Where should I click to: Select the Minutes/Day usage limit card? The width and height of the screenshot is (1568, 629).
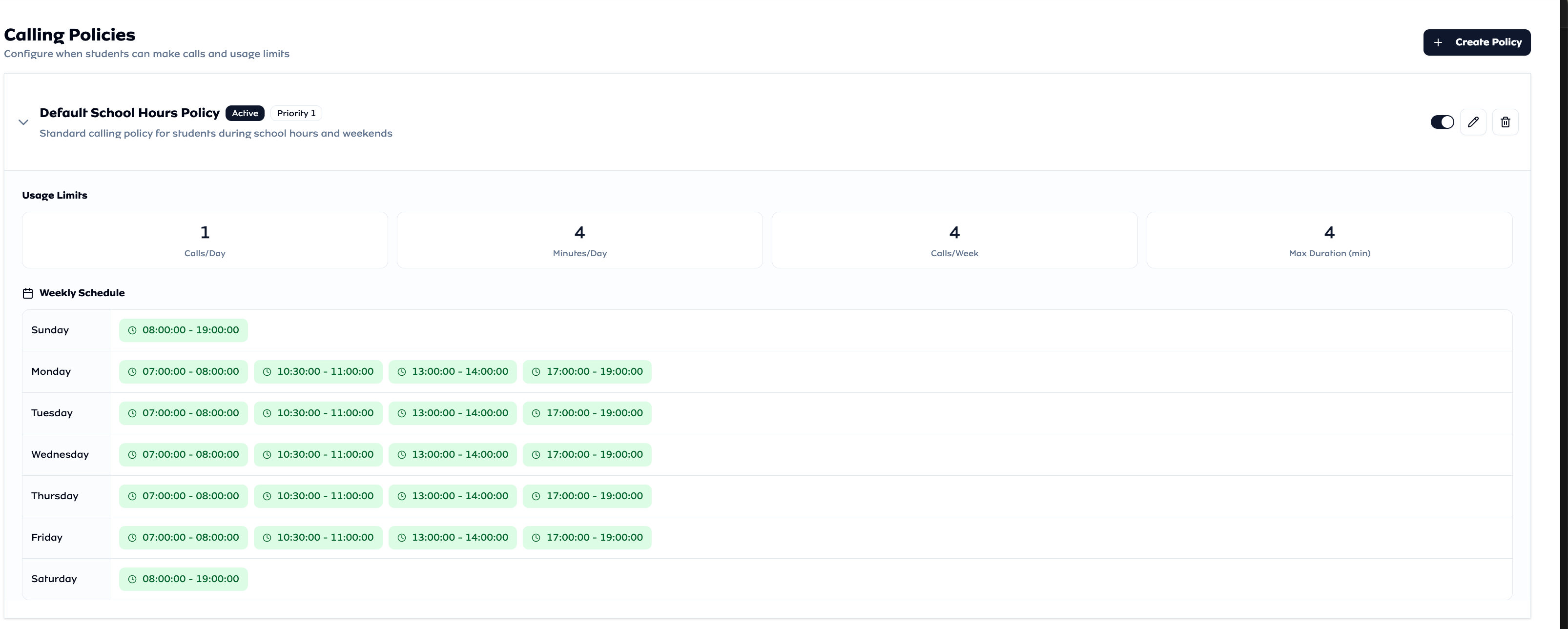click(x=579, y=240)
